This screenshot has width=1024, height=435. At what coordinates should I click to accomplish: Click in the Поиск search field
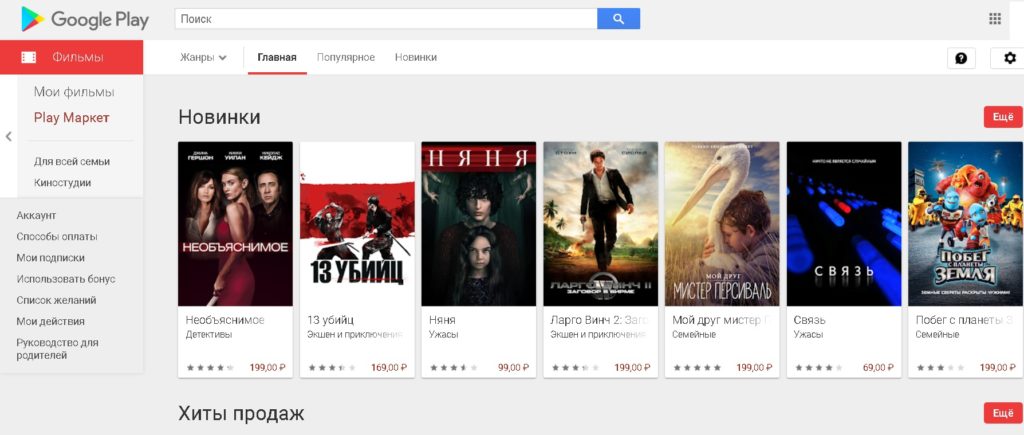(x=385, y=19)
